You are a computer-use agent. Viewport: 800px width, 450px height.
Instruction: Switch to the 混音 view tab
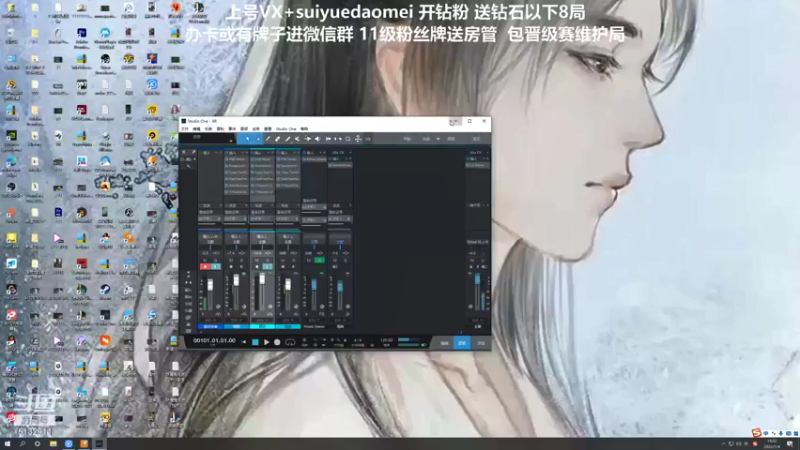coord(462,343)
